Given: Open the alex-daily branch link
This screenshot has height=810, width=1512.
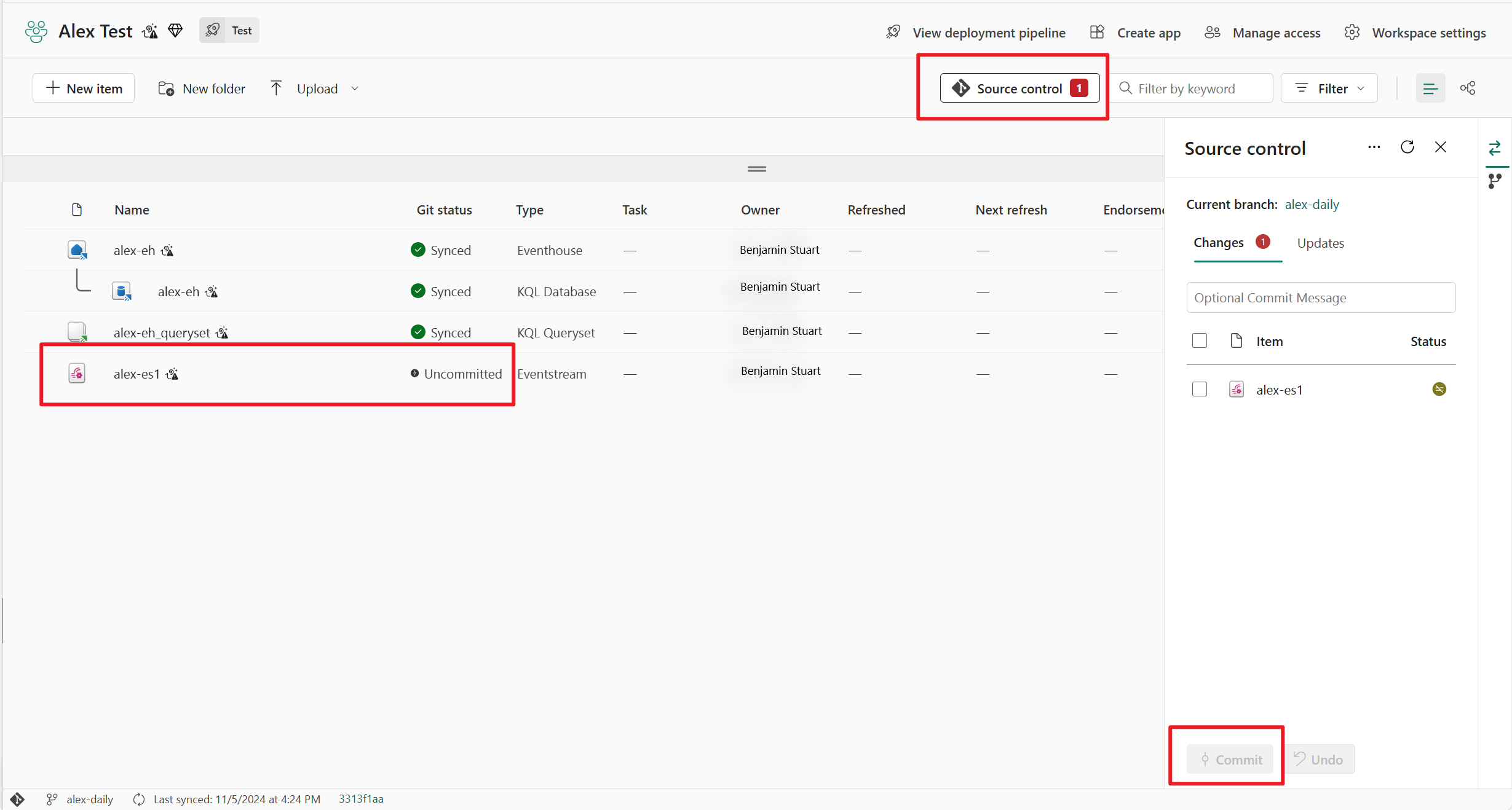Looking at the screenshot, I should tap(1312, 205).
